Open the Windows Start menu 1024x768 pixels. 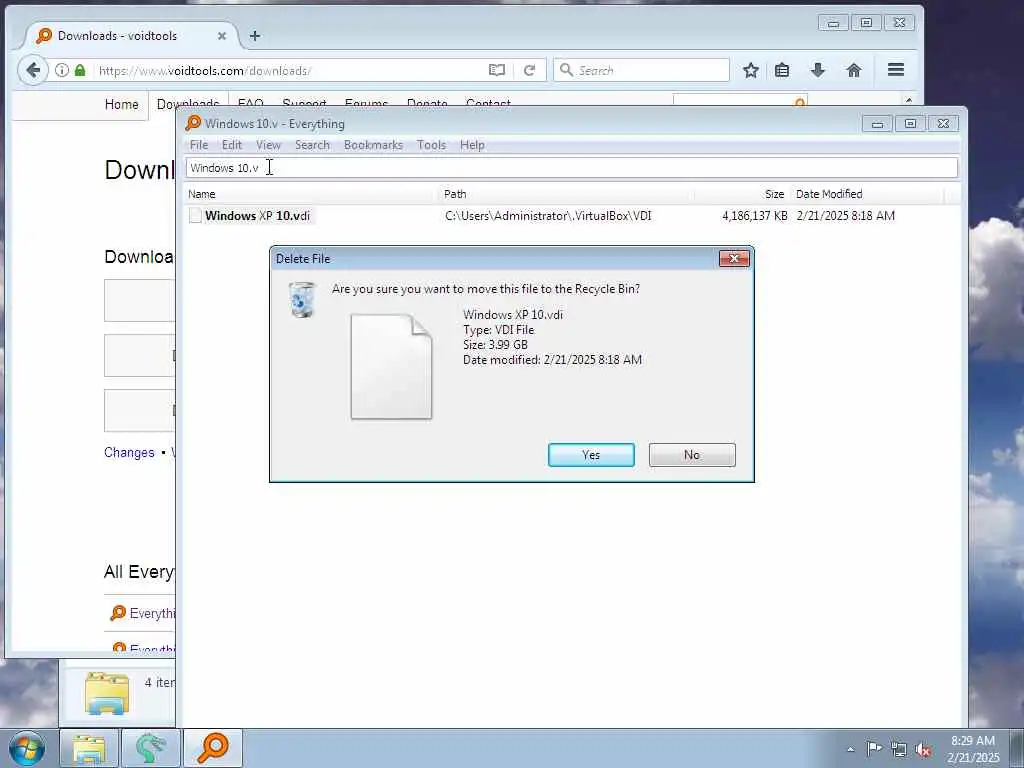pyautogui.click(x=27, y=748)
